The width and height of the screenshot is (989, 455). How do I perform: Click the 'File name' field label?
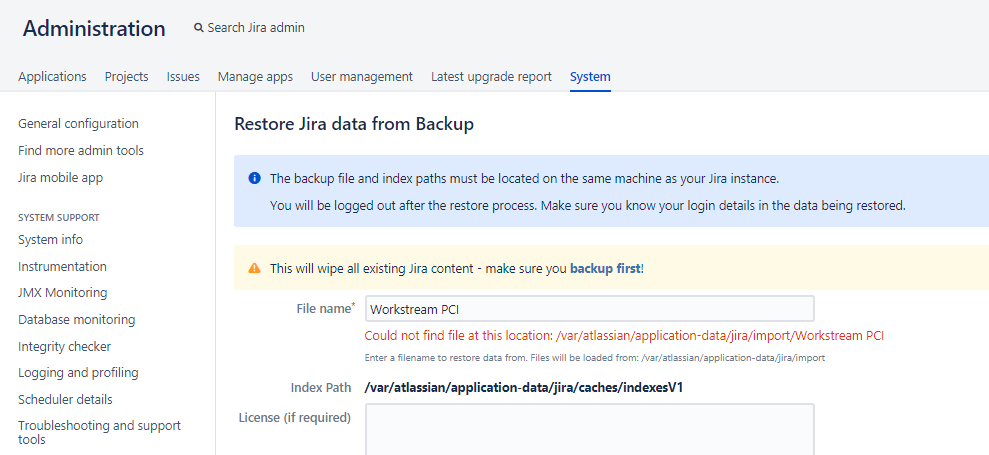point(324,309)
